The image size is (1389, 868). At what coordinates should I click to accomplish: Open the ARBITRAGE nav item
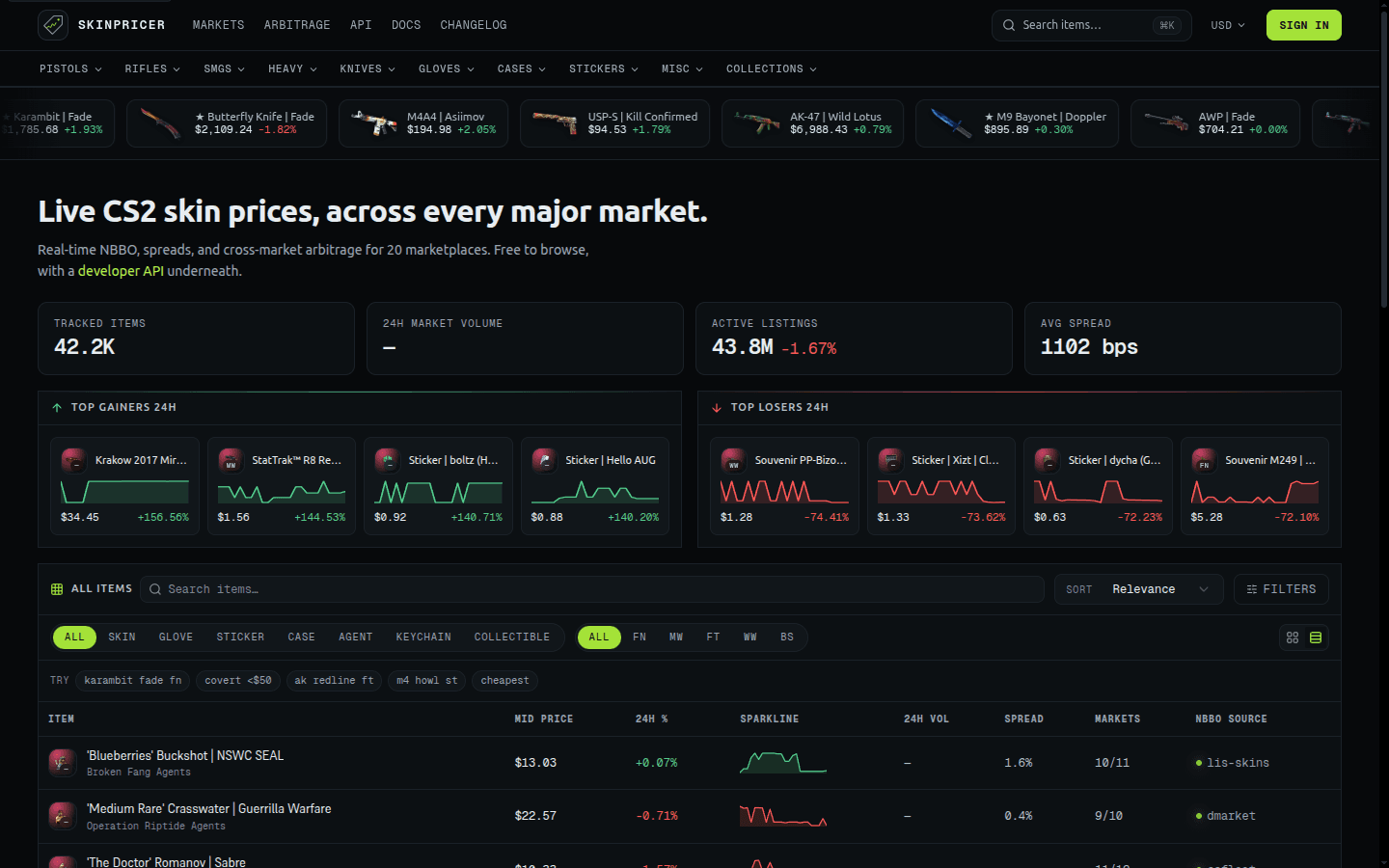[297, 25]
